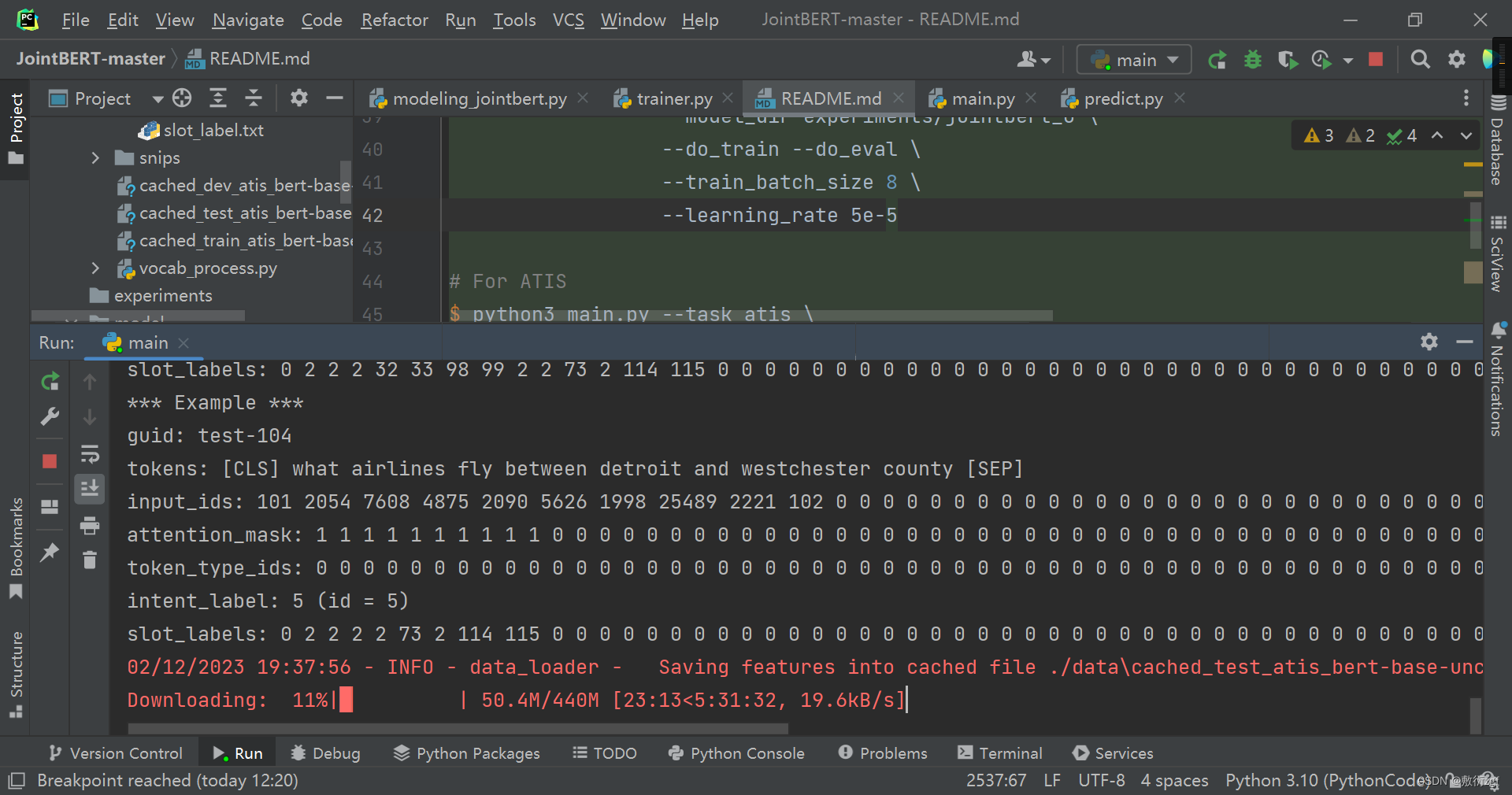This screenshot has width=1512, height=795.
Task: Open run configuration wrench icon
Action: pos(50,416)
